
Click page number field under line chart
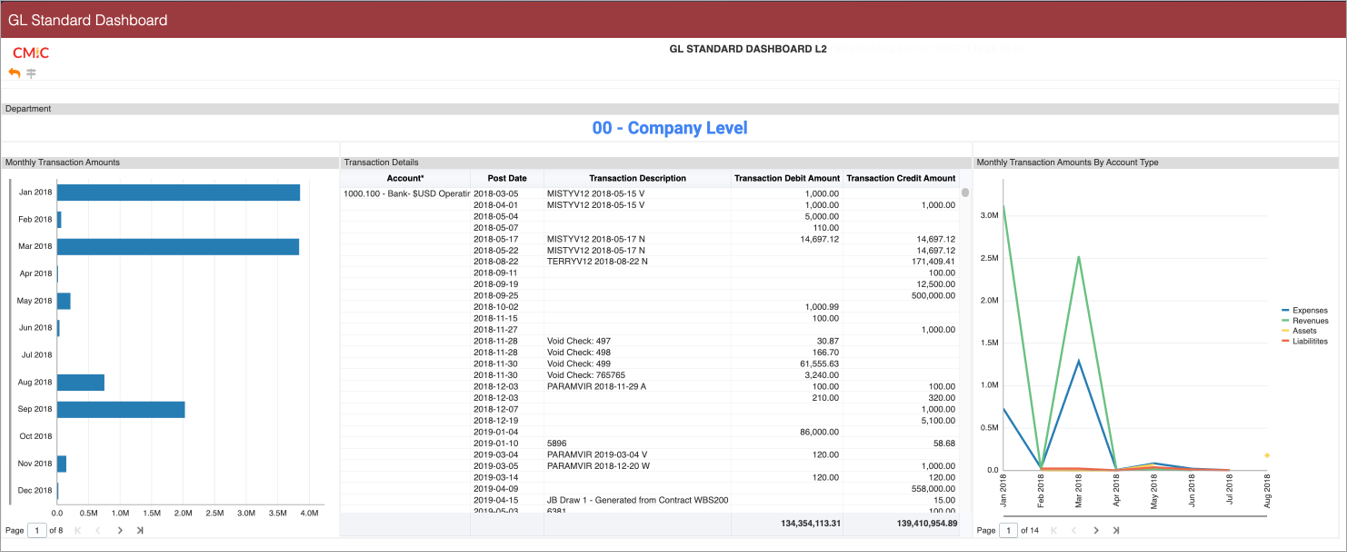tap(1008, 530)
